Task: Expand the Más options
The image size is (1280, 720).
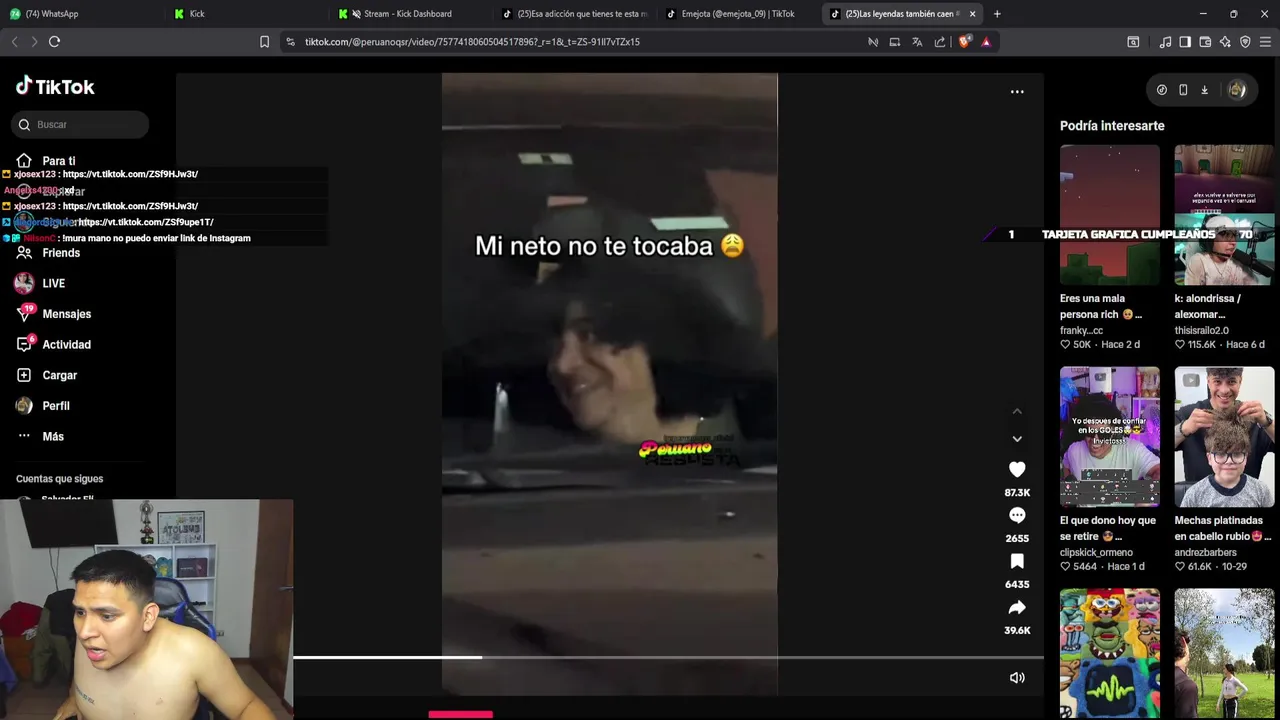Action: pyautogui.click(x=40, y=436)
